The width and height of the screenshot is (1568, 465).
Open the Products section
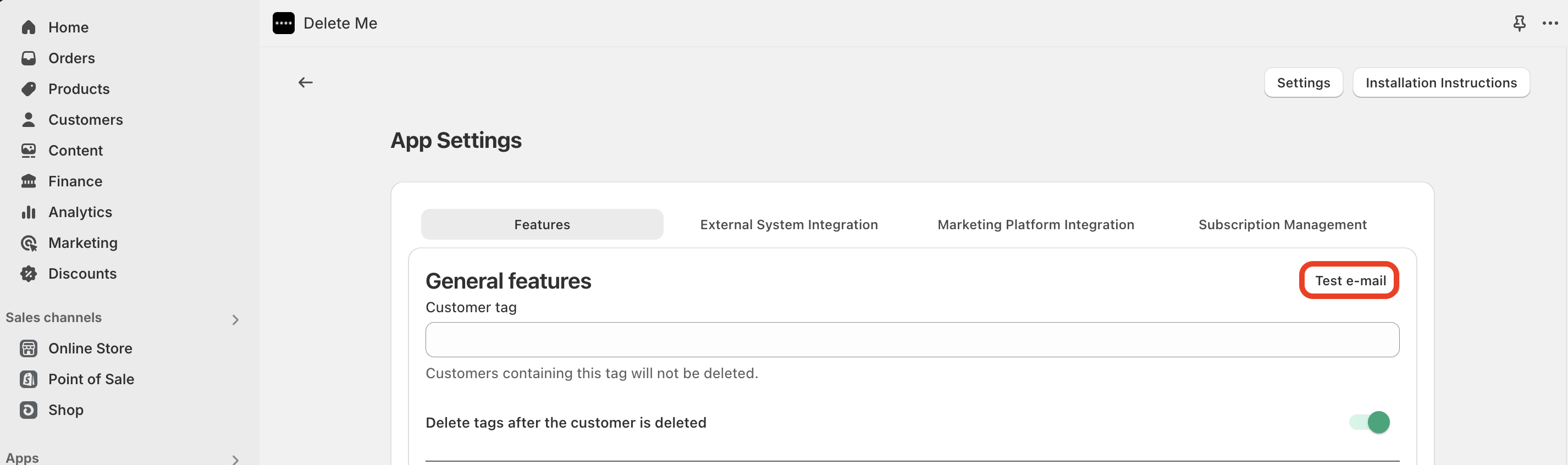point(79,89)
